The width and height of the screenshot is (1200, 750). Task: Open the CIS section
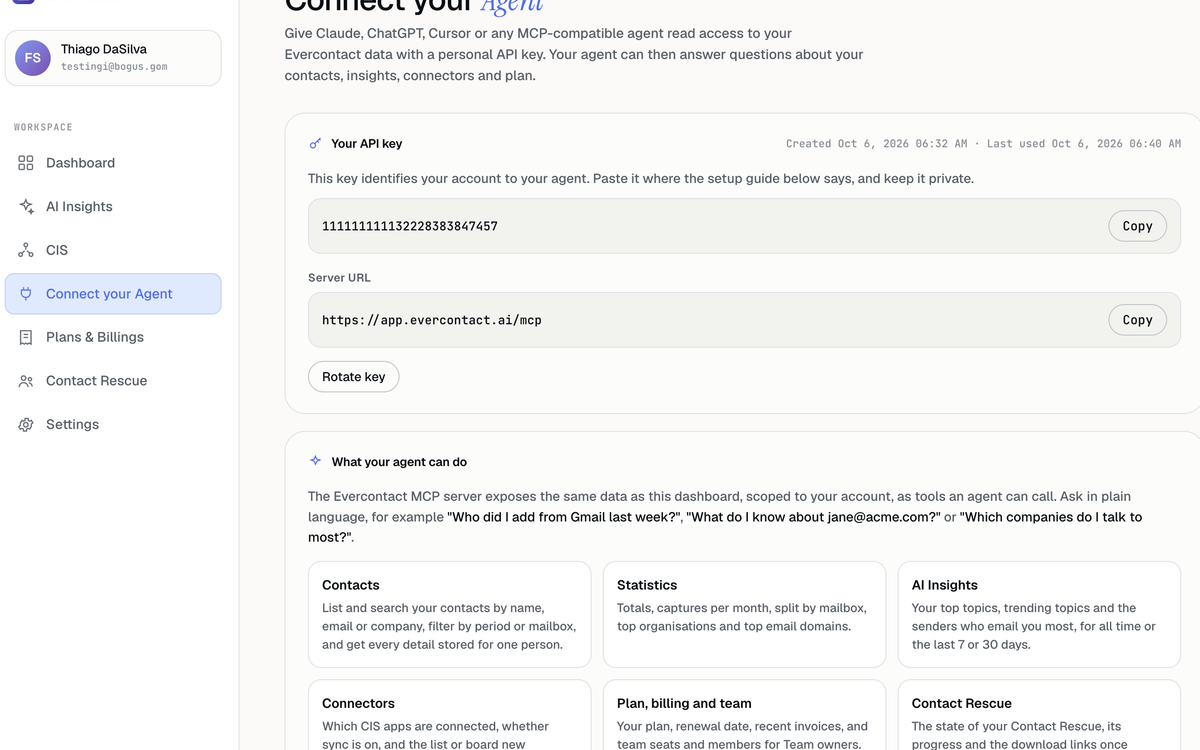pos(113,250)
